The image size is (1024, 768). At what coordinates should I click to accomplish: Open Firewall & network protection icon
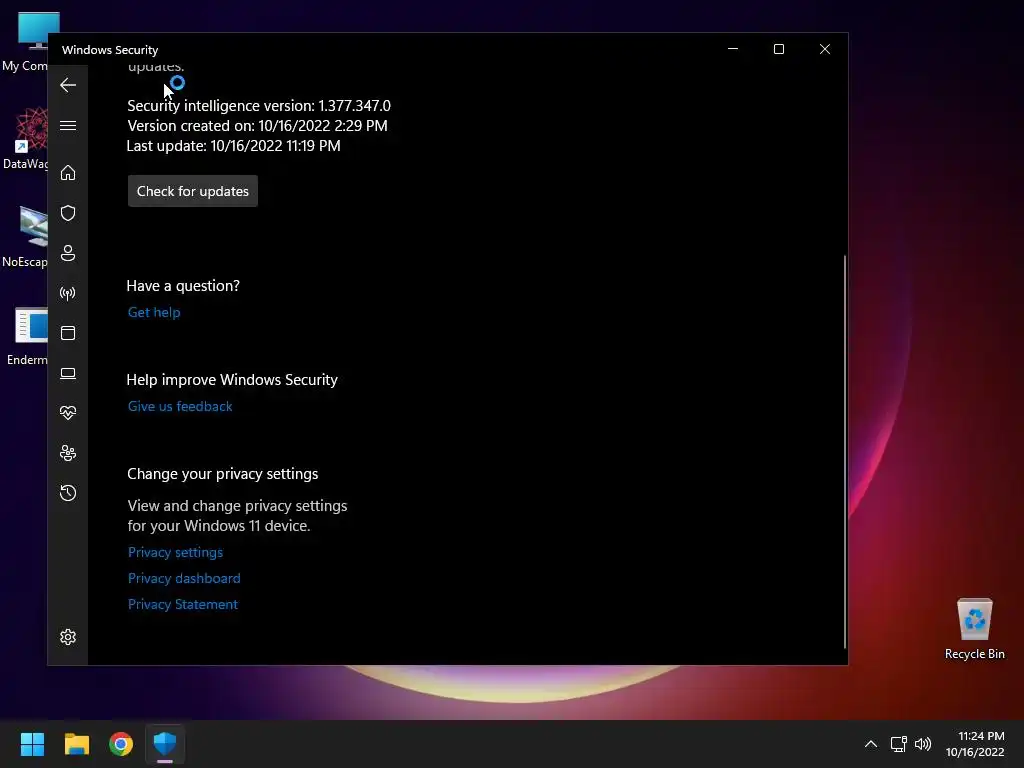tap(68, 293)
